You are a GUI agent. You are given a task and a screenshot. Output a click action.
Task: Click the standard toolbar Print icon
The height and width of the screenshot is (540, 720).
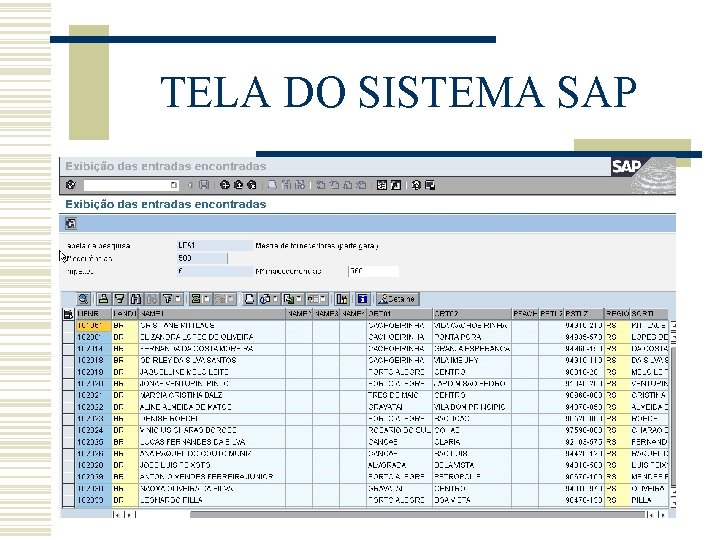coord(272,185)
